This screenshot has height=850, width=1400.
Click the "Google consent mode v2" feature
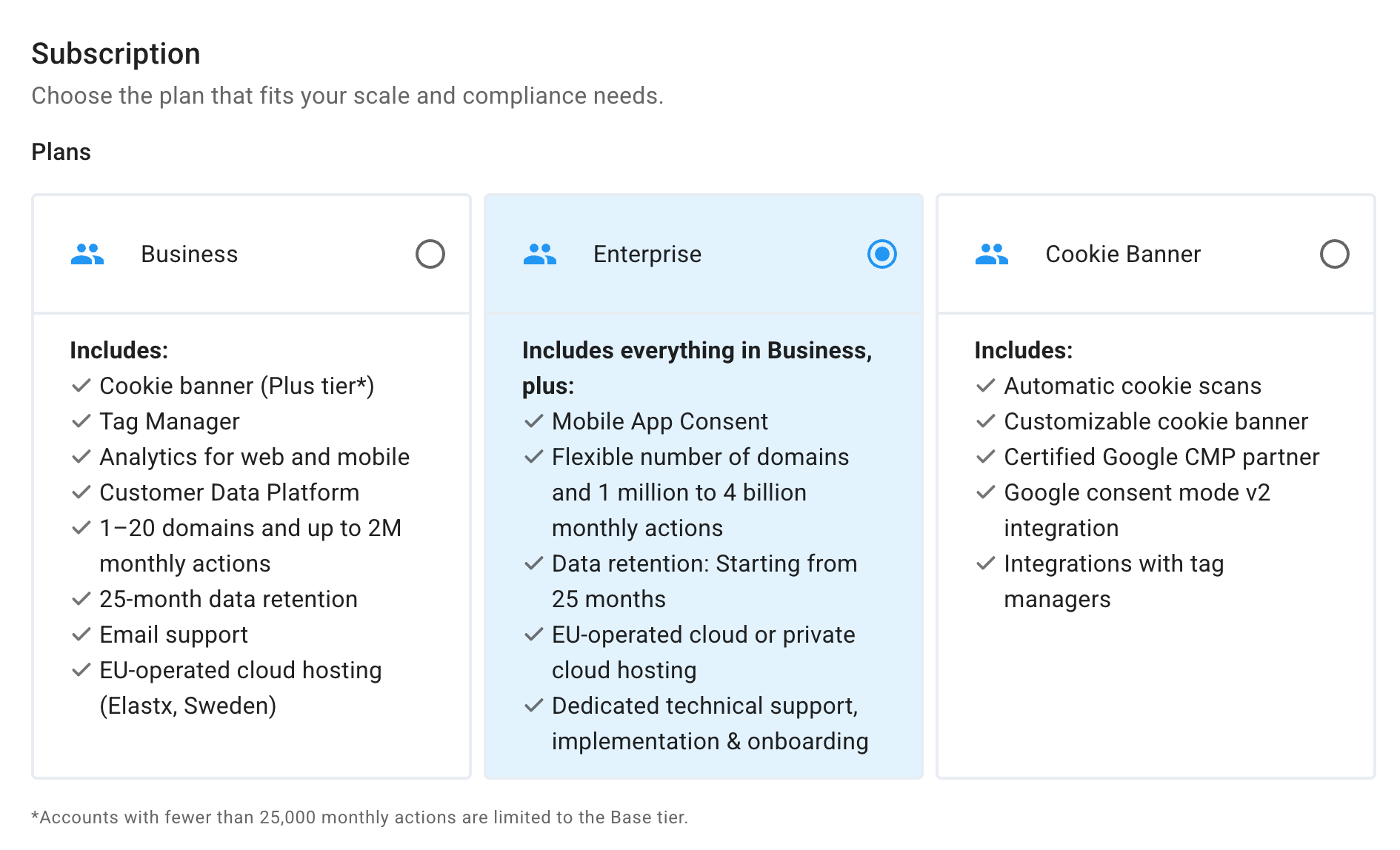(x=1136, y=492)
